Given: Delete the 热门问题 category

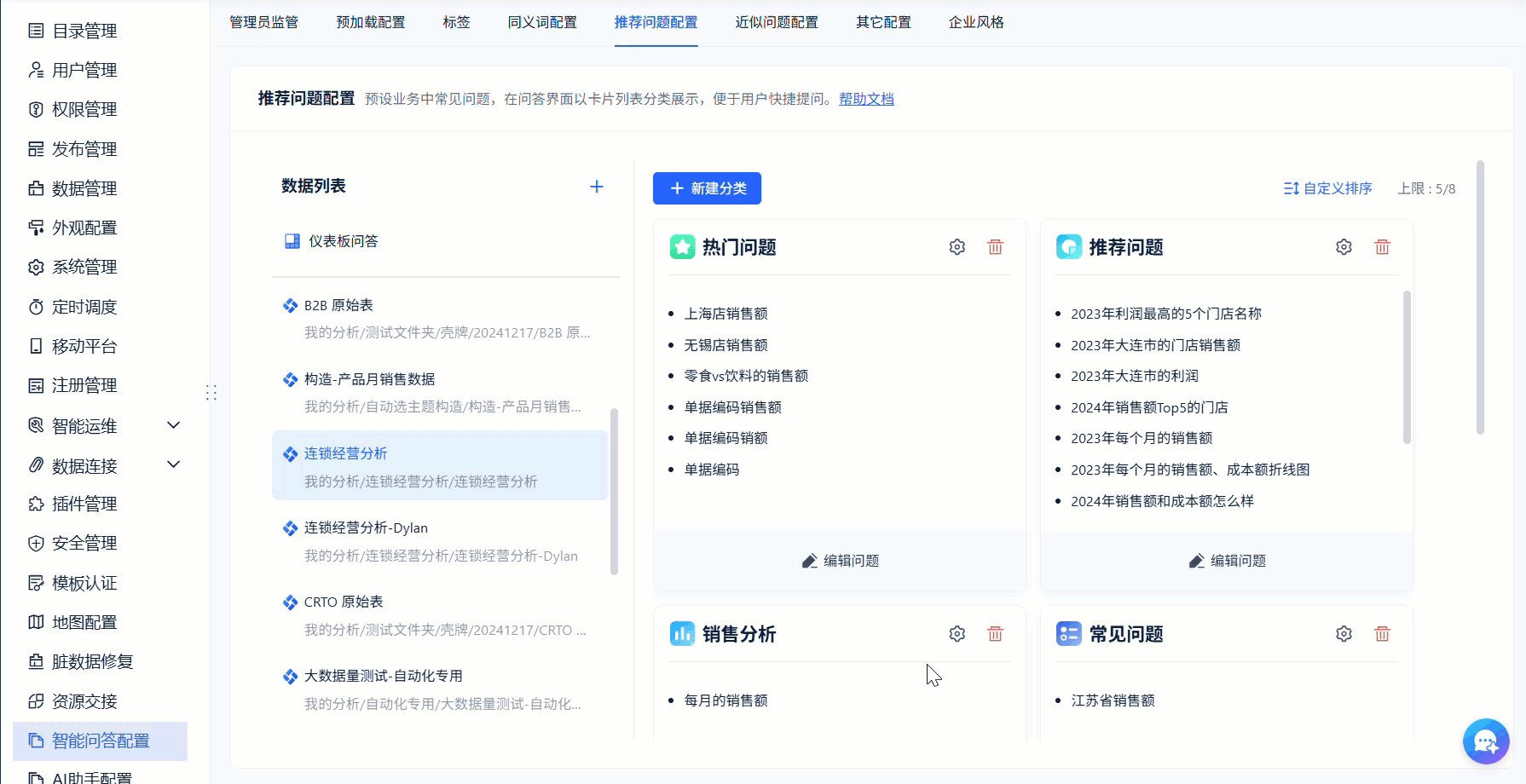Looking at the screenshot, I should click(995, 247).
